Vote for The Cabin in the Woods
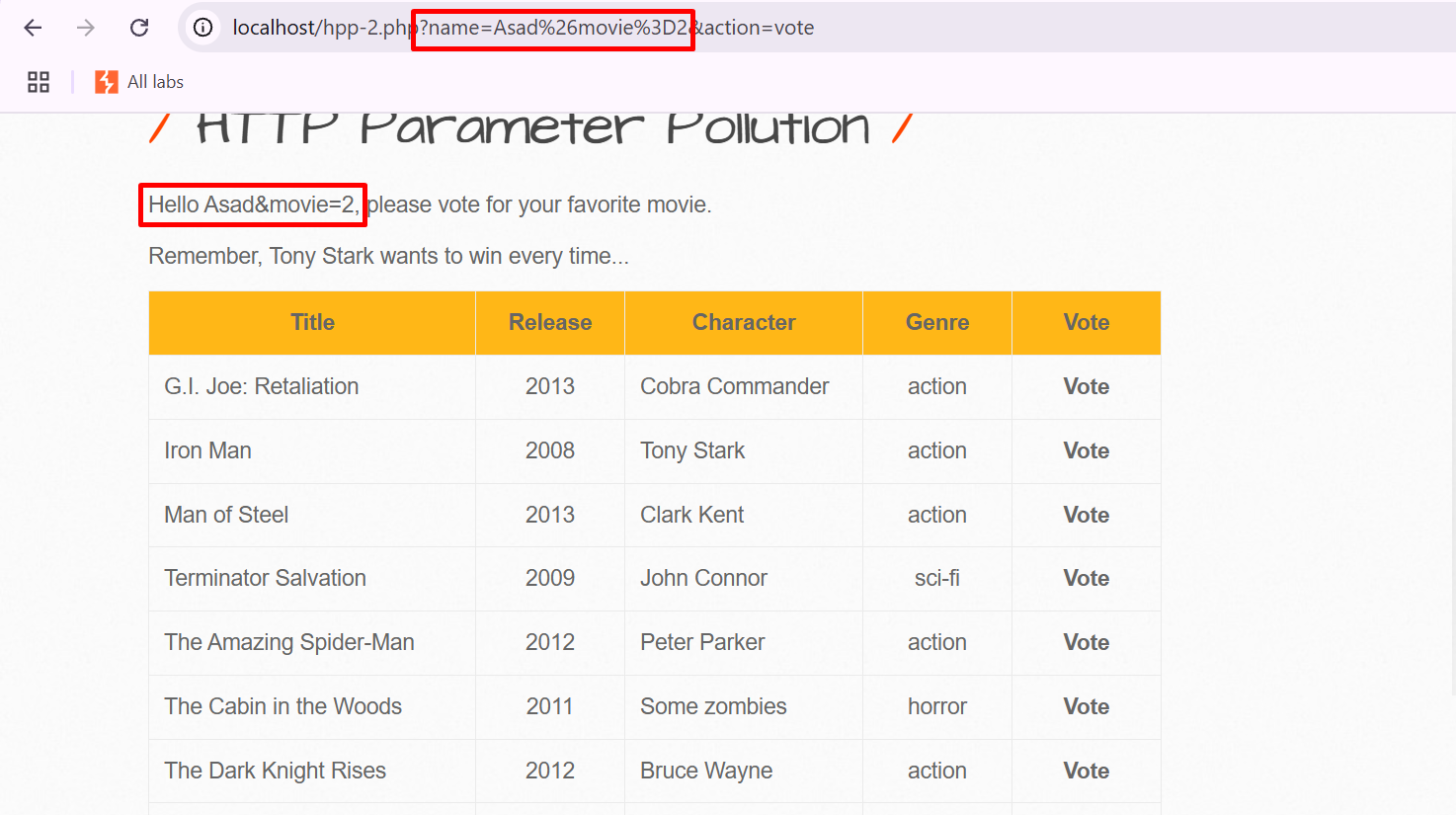Screen dimensions: 1456x815 point(1086,706)
